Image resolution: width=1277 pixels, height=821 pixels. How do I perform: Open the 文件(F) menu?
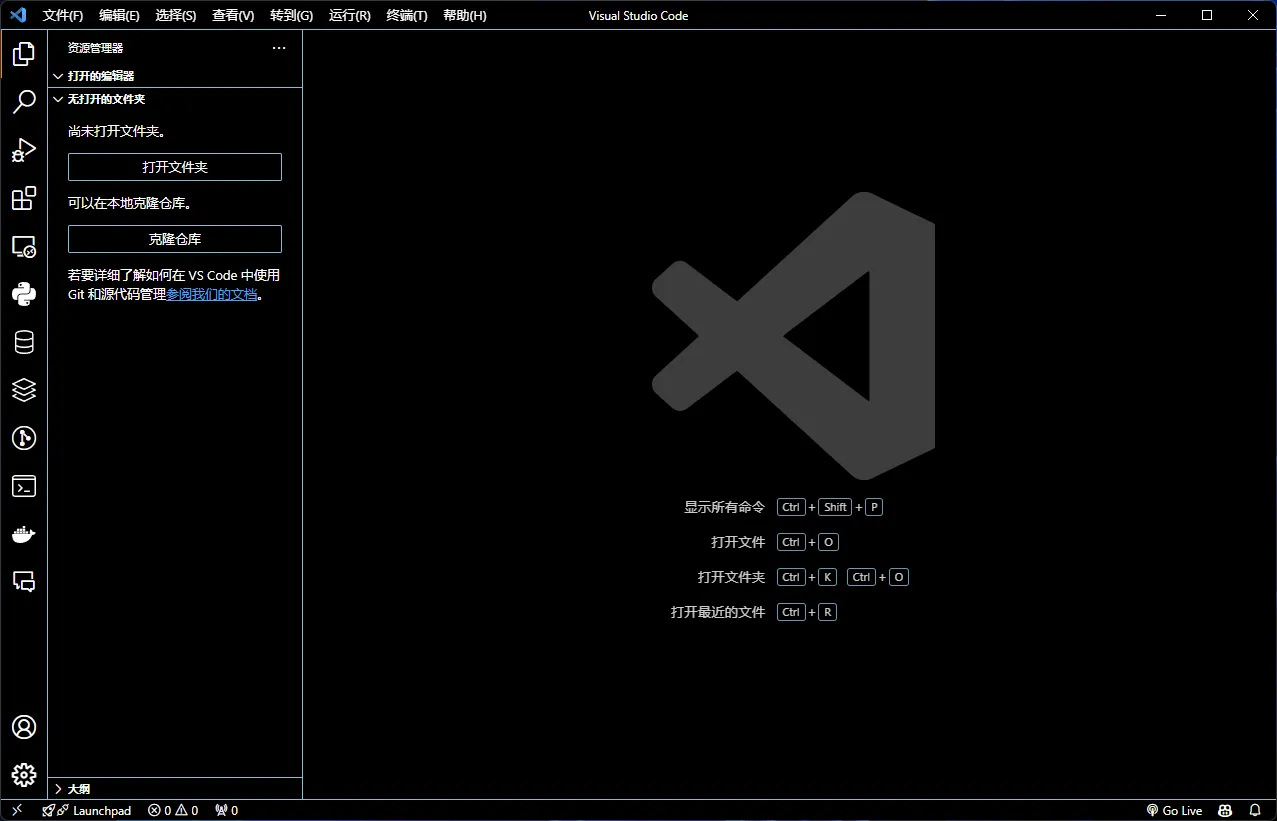pos(63,15)
